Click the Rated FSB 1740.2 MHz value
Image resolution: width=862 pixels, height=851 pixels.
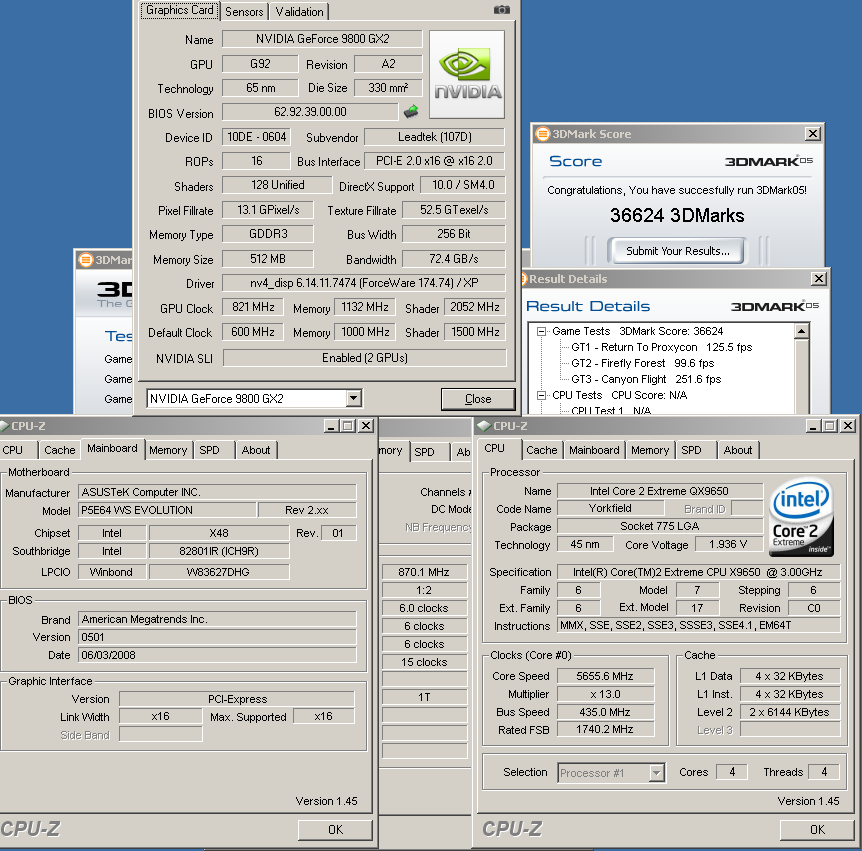(605, 730)
